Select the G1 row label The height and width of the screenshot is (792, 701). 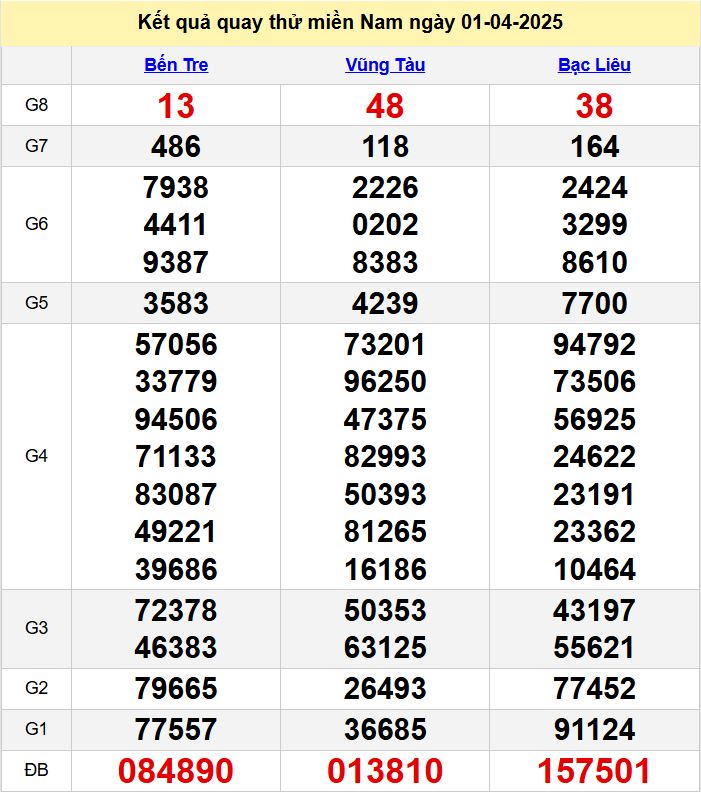click(36, 729)
